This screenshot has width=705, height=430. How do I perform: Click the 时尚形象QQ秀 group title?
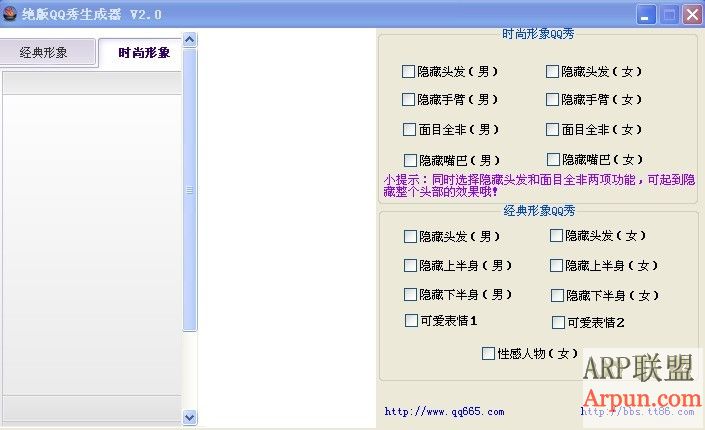[538, 34]
